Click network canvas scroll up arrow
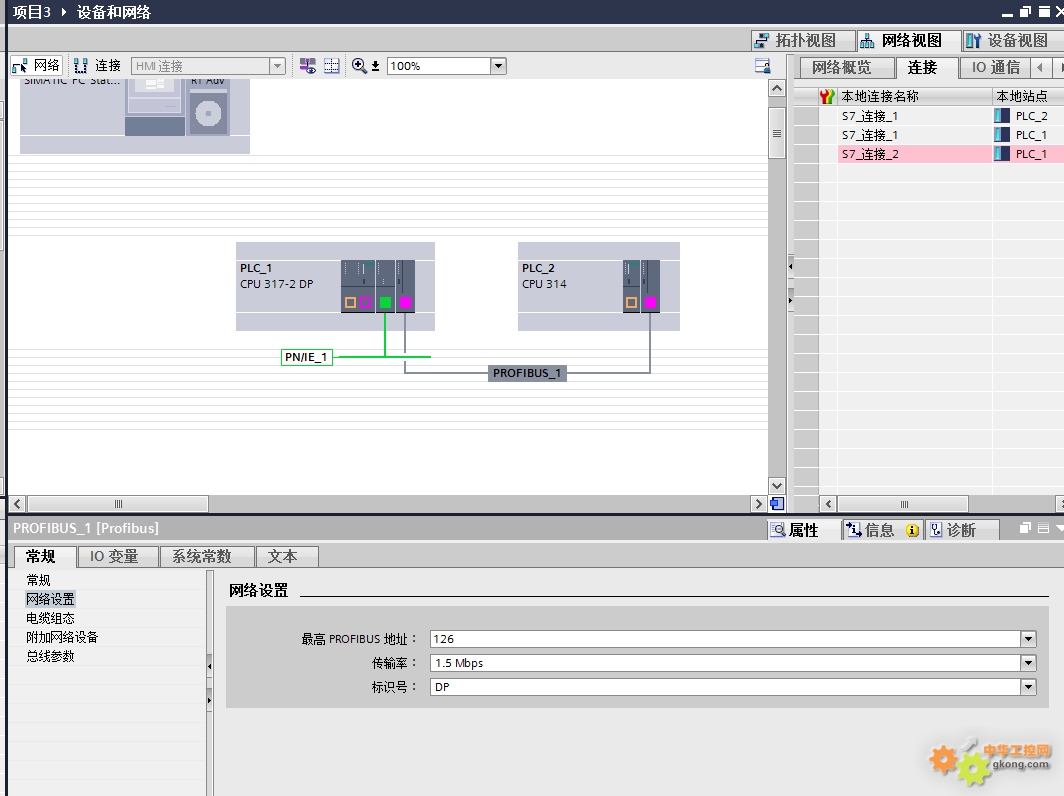This screenshot has width=1064, height=796. point(777,88)
